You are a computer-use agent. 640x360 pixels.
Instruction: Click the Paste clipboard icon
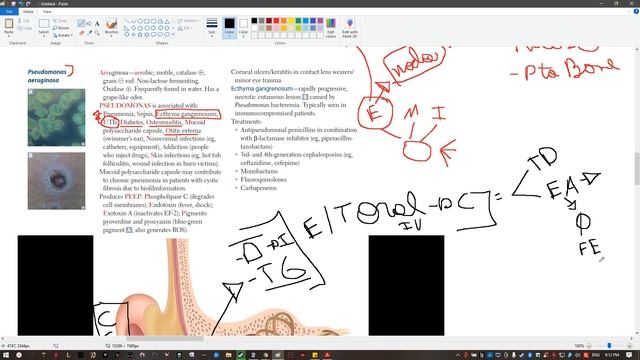tap(9, 24)
